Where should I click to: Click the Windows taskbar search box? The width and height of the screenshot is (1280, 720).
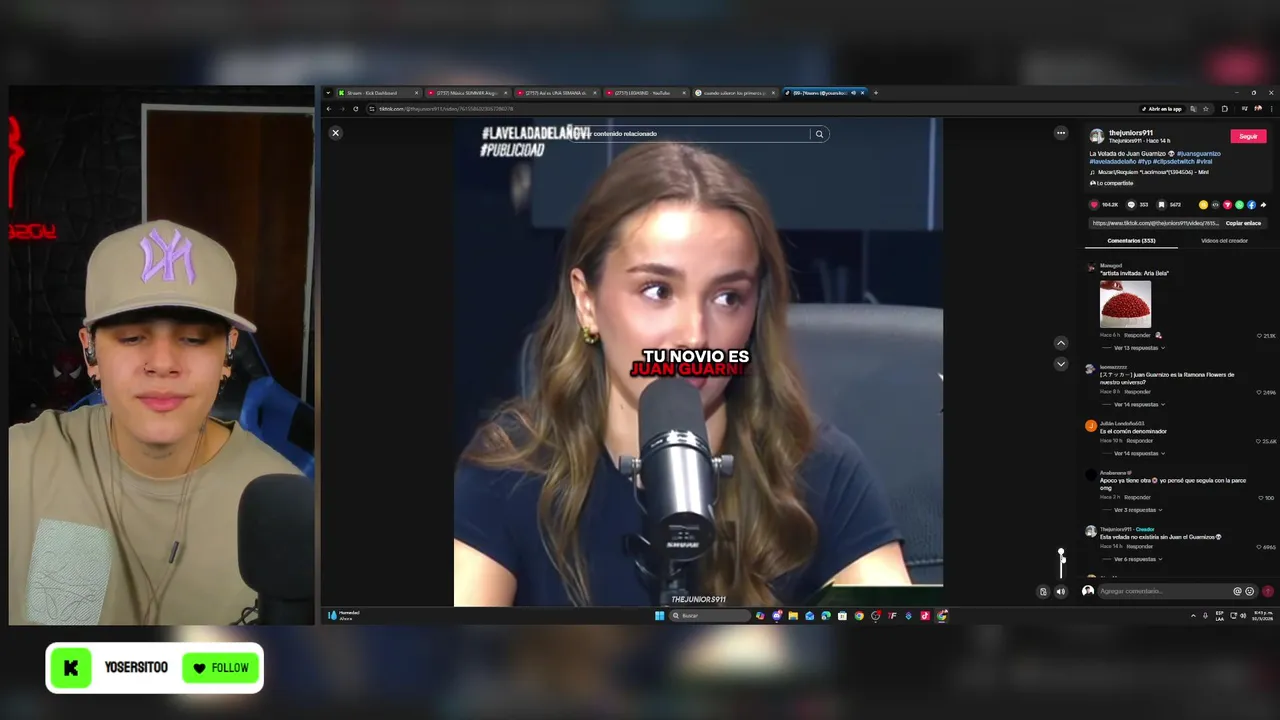coord(710,616)
